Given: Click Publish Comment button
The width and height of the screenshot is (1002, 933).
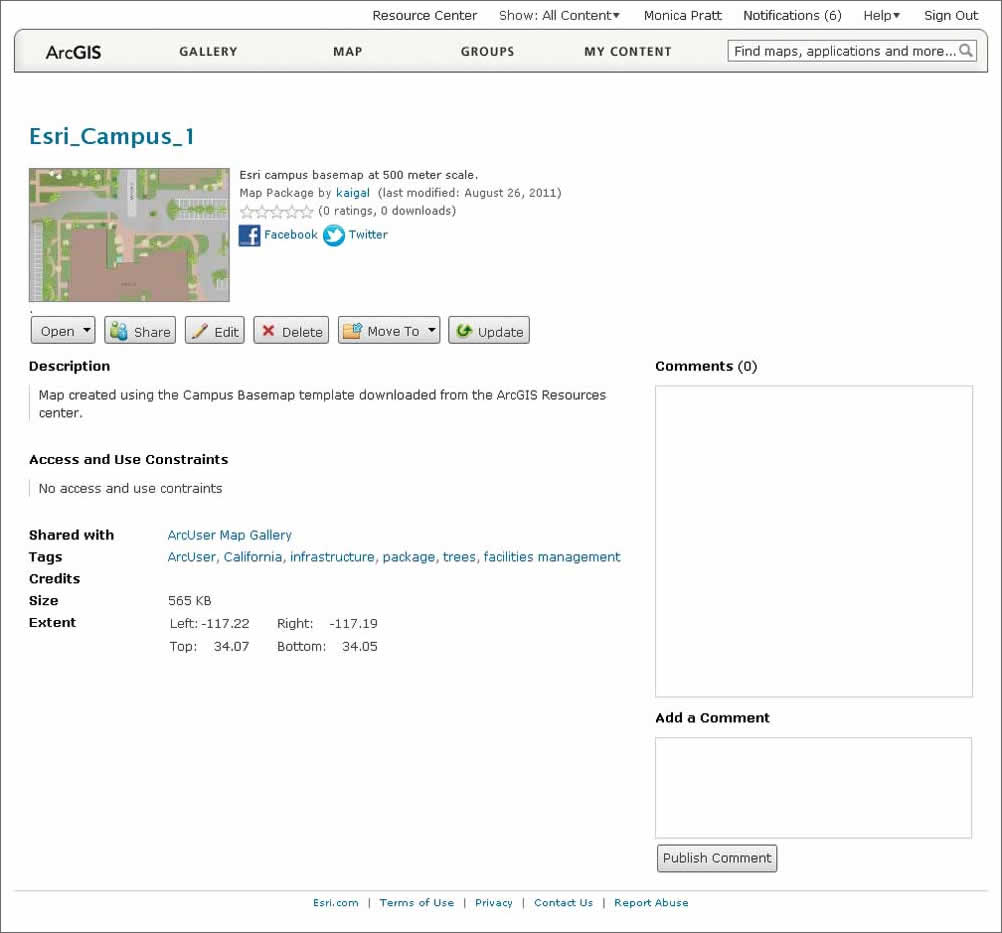Looking at the screenshot, I should tap(717, 858).
